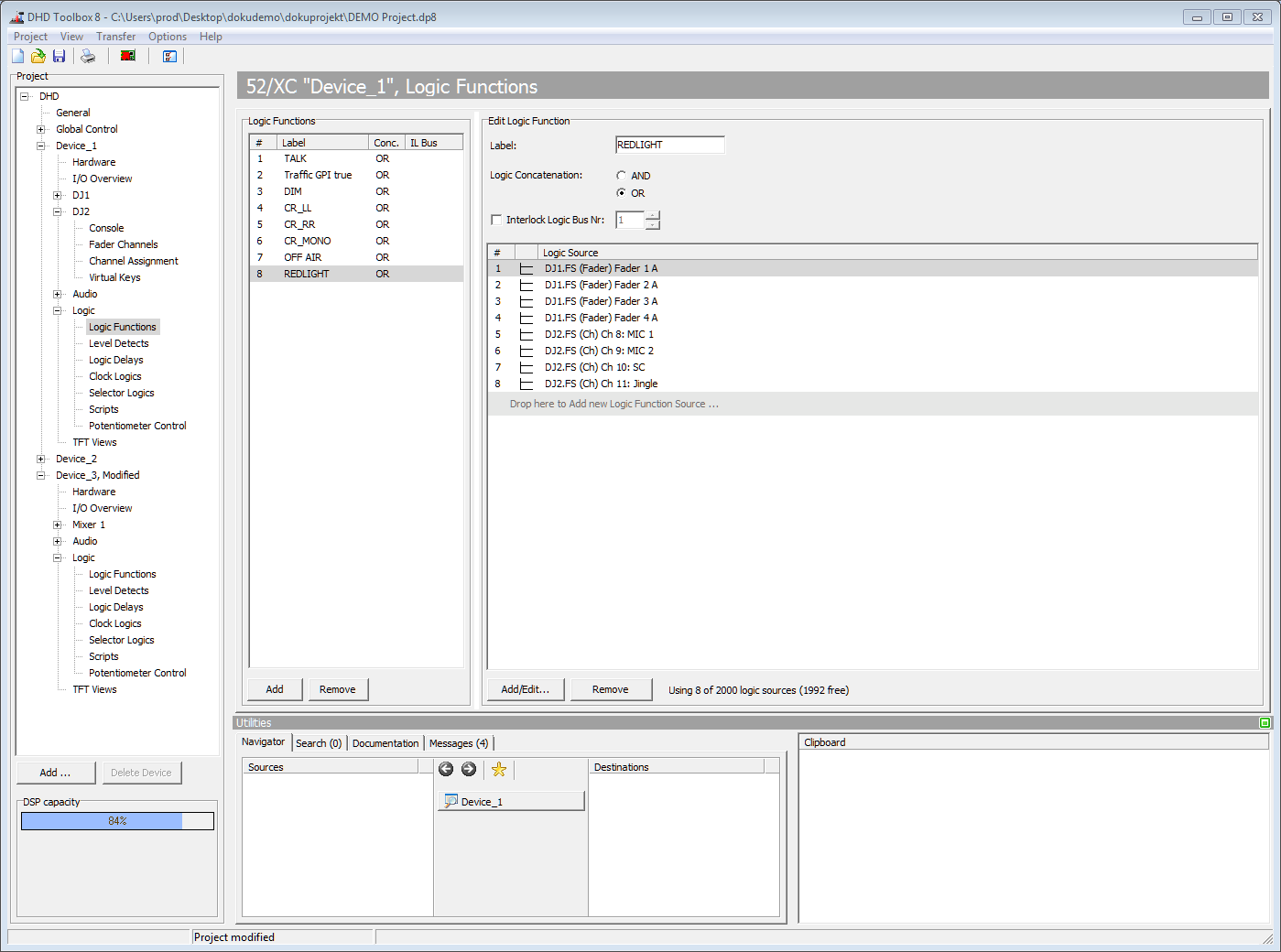Screen dimensions: 1281x952
Task: Open an existing project using the toolbar icon
Action: coord(38,56)
